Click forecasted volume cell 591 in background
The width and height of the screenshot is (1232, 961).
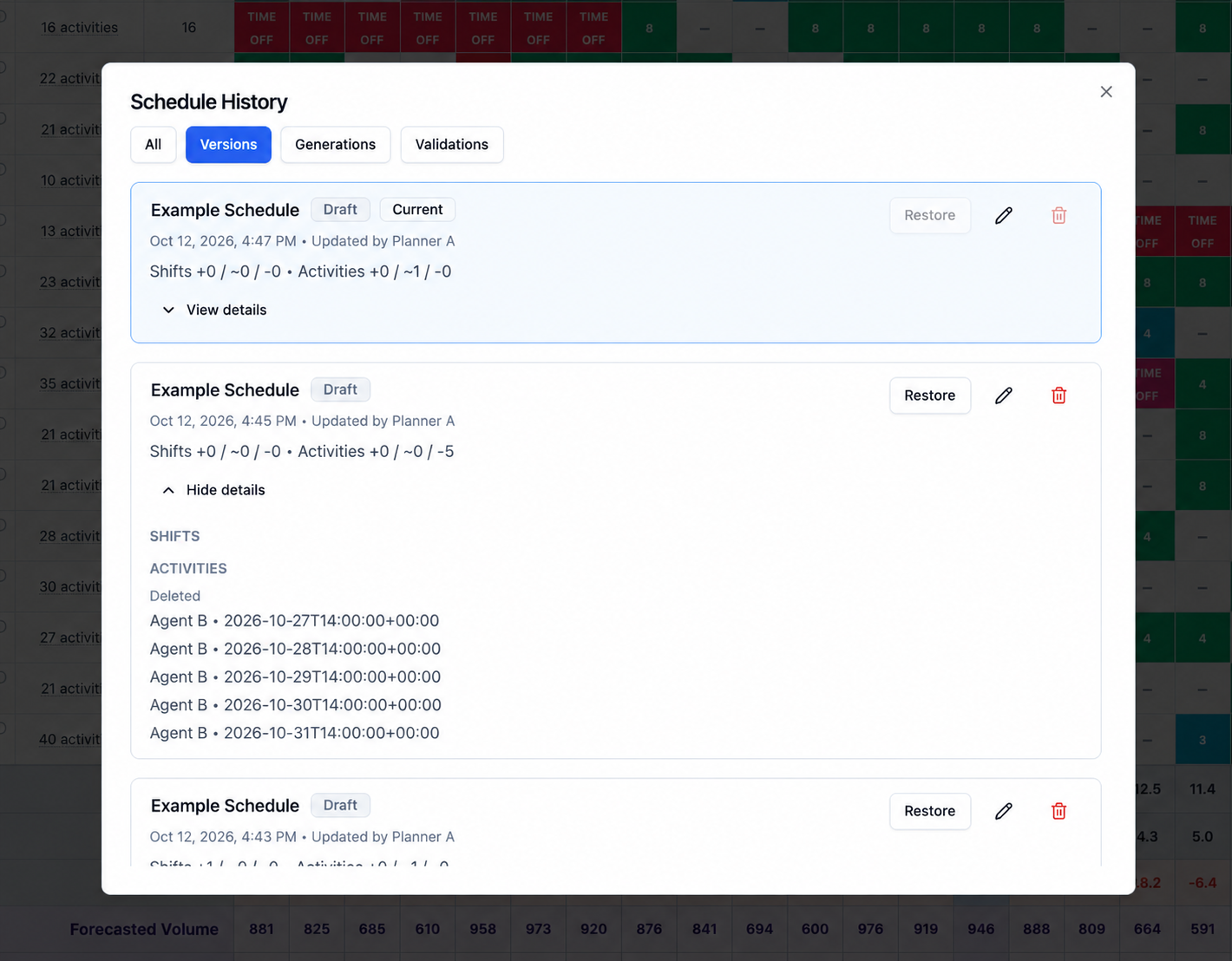[x=1203, y=929]
